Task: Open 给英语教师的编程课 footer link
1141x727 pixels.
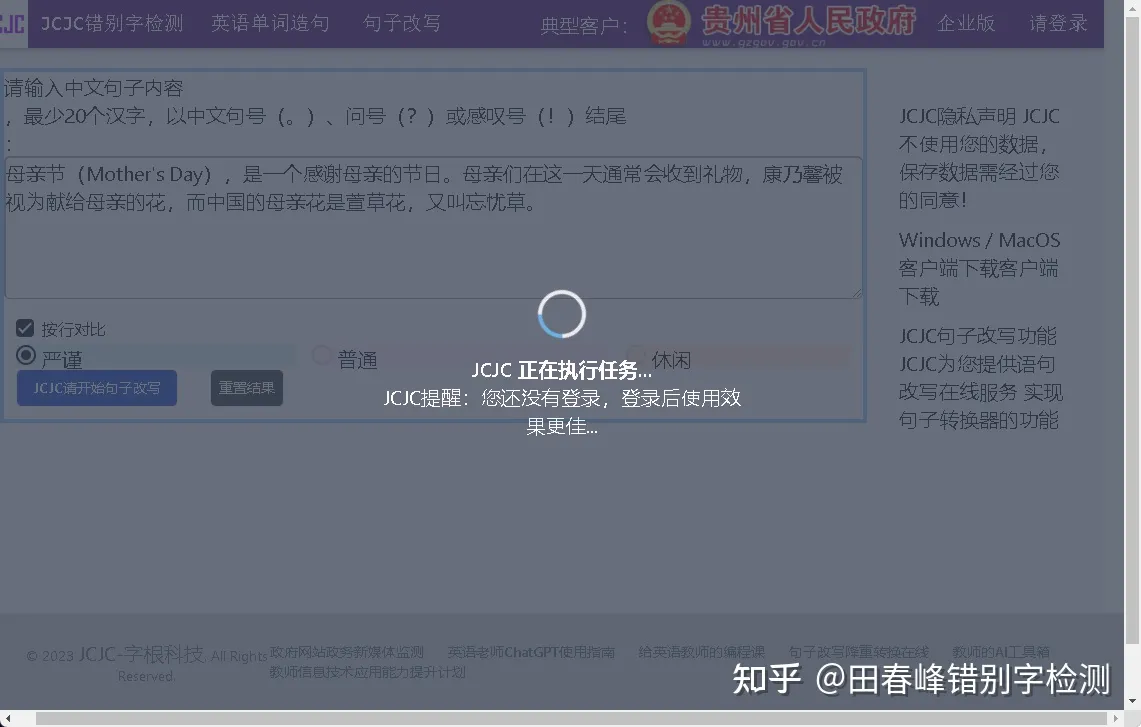Action: point(701,652)
